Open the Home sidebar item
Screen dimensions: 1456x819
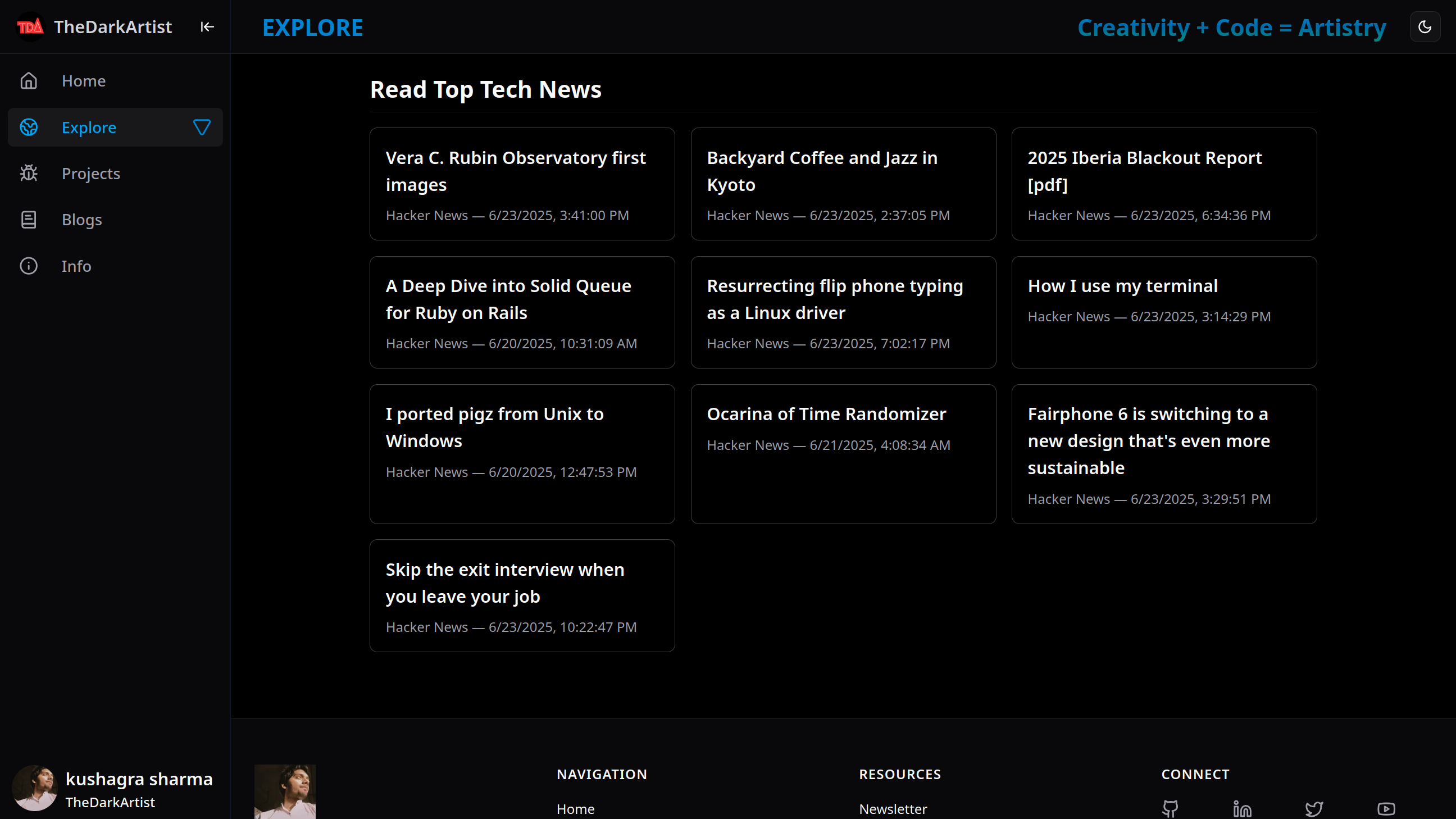click(84, 81)
